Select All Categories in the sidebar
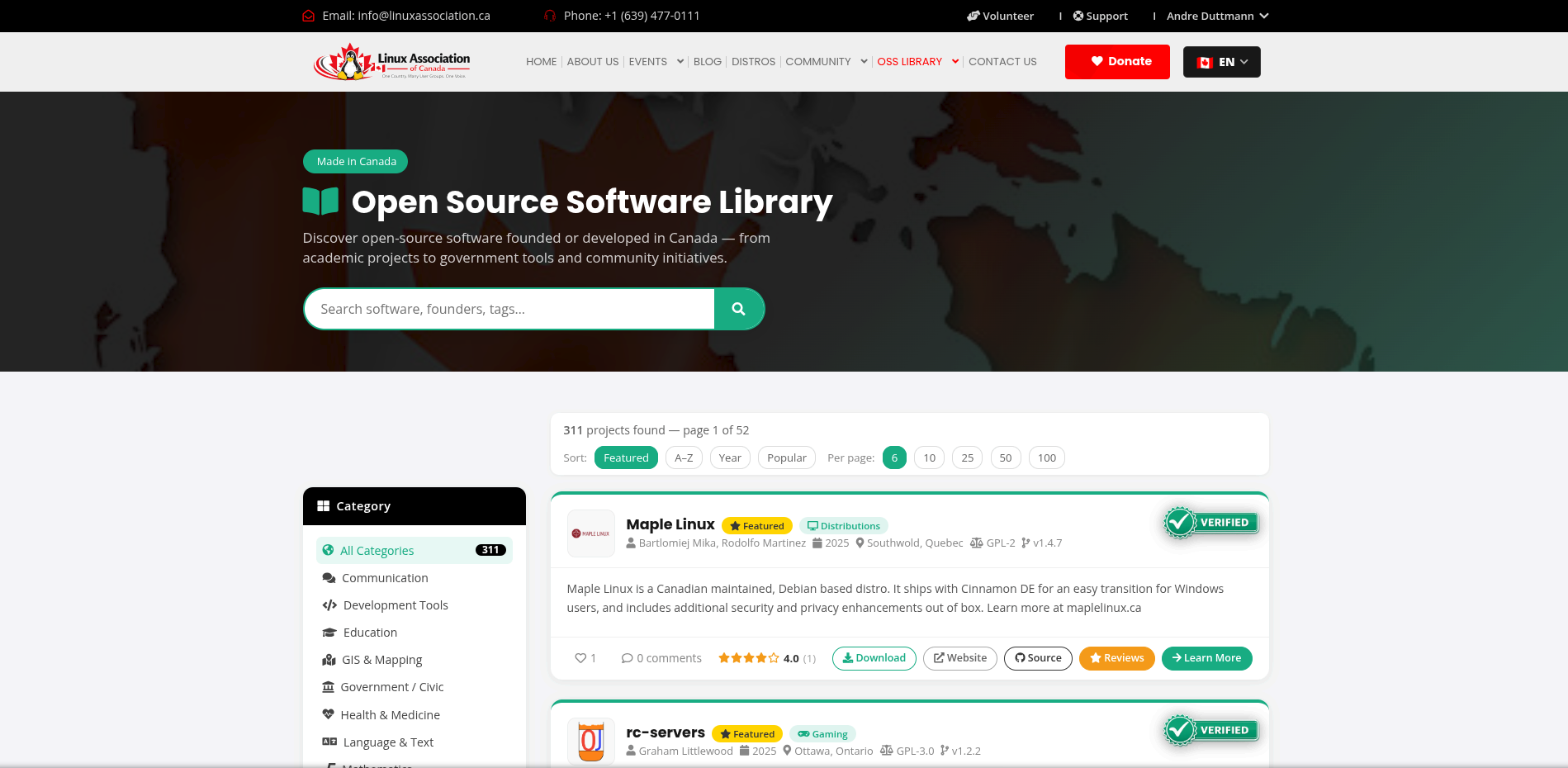Screen dimensions: 1568x768 click(x=415, y=551)
